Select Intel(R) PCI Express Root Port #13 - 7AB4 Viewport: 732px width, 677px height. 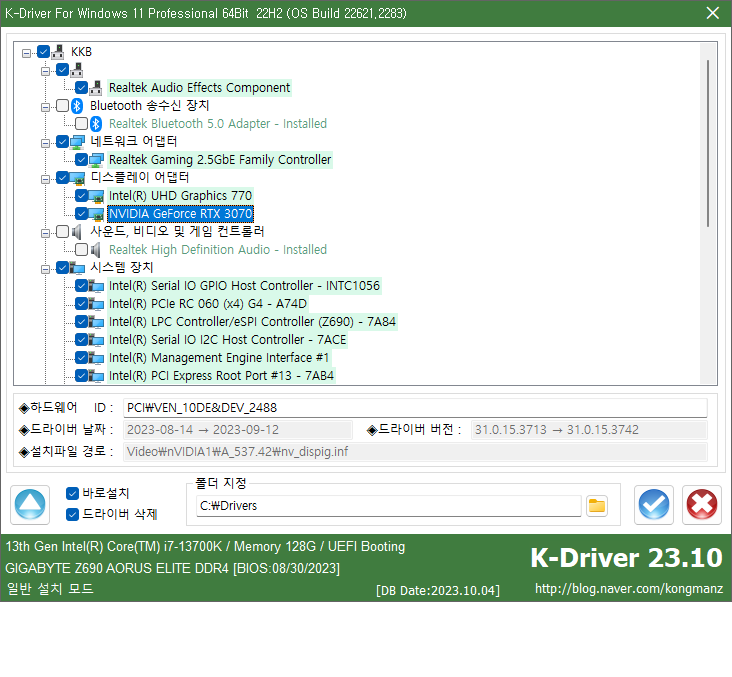[221, 376]
